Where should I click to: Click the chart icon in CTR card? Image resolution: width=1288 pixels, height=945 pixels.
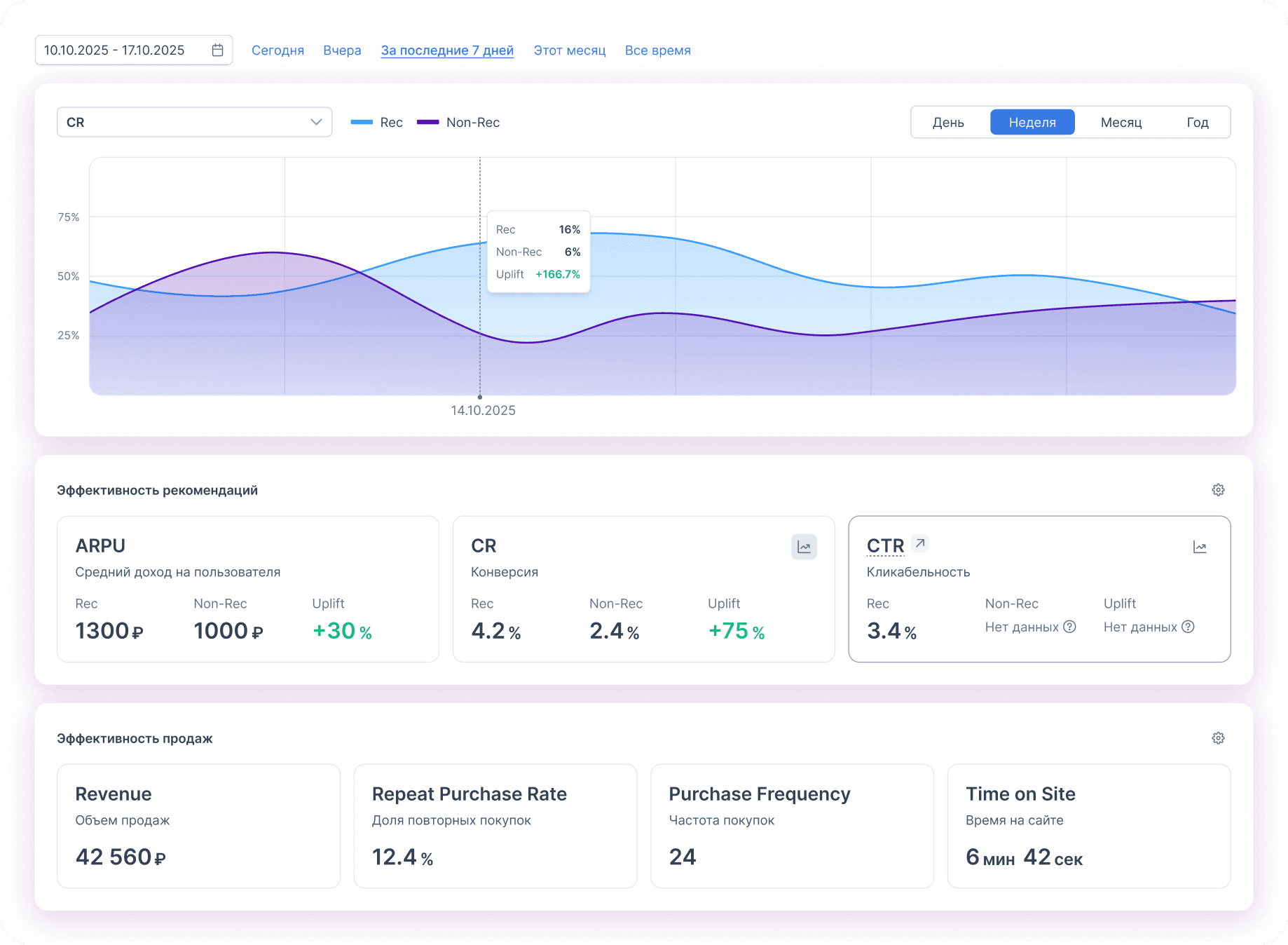(1200, 547)
